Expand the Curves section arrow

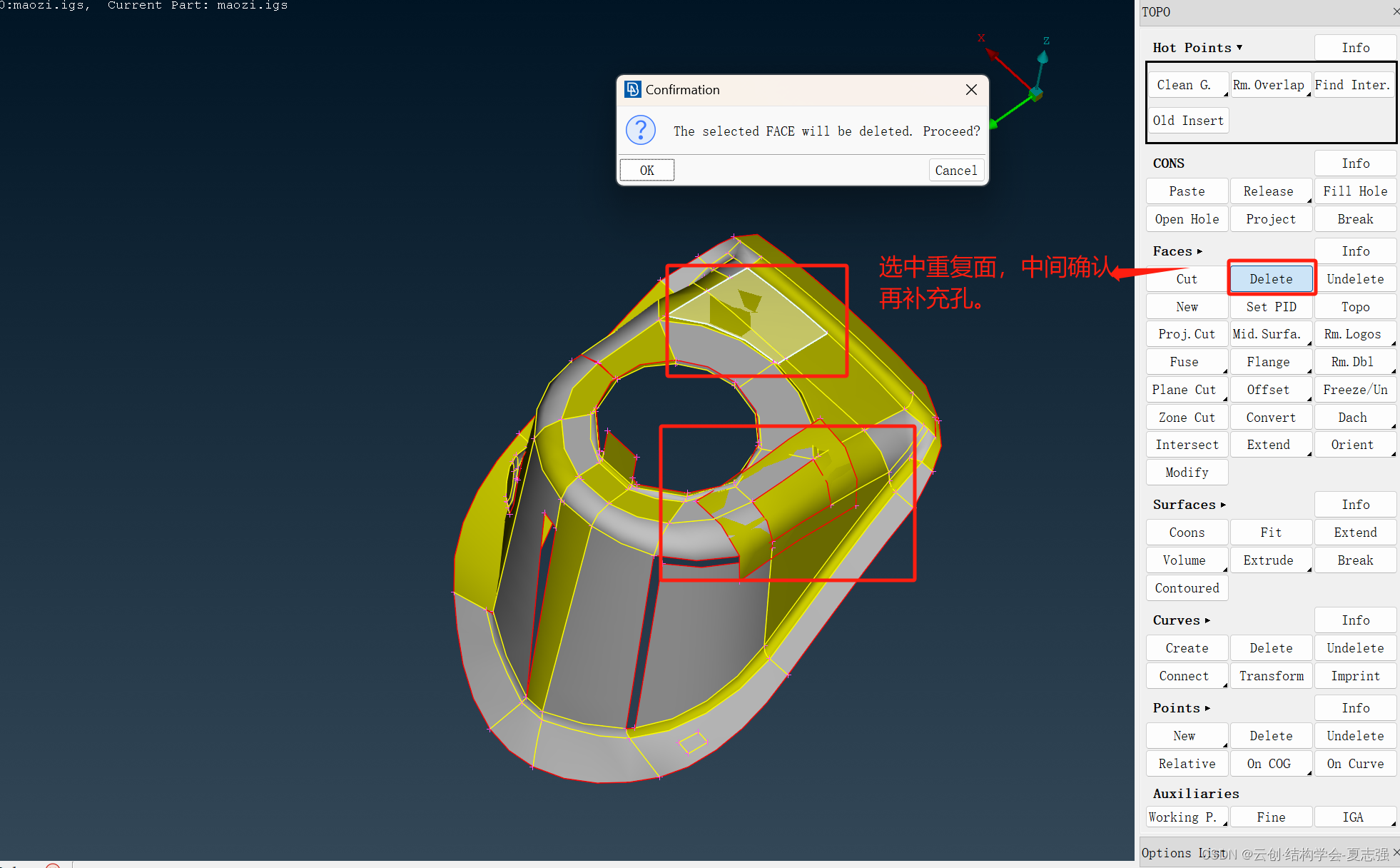click(1207, 620)
